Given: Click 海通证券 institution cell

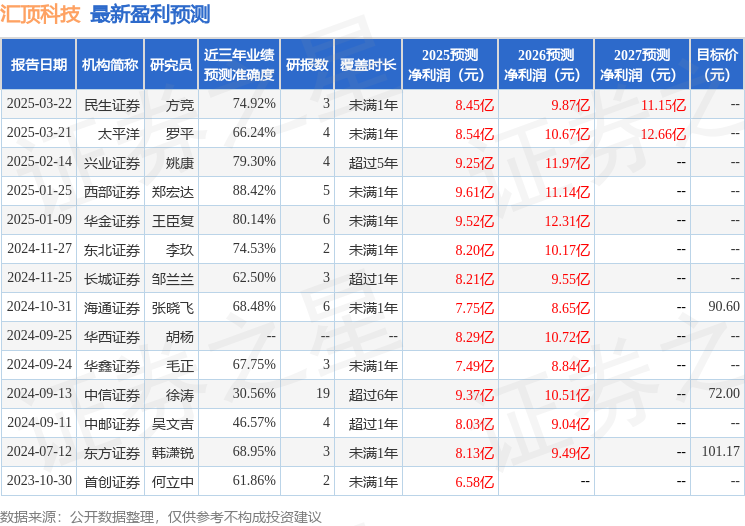Looking at the screenshot, I should point(112,308).
